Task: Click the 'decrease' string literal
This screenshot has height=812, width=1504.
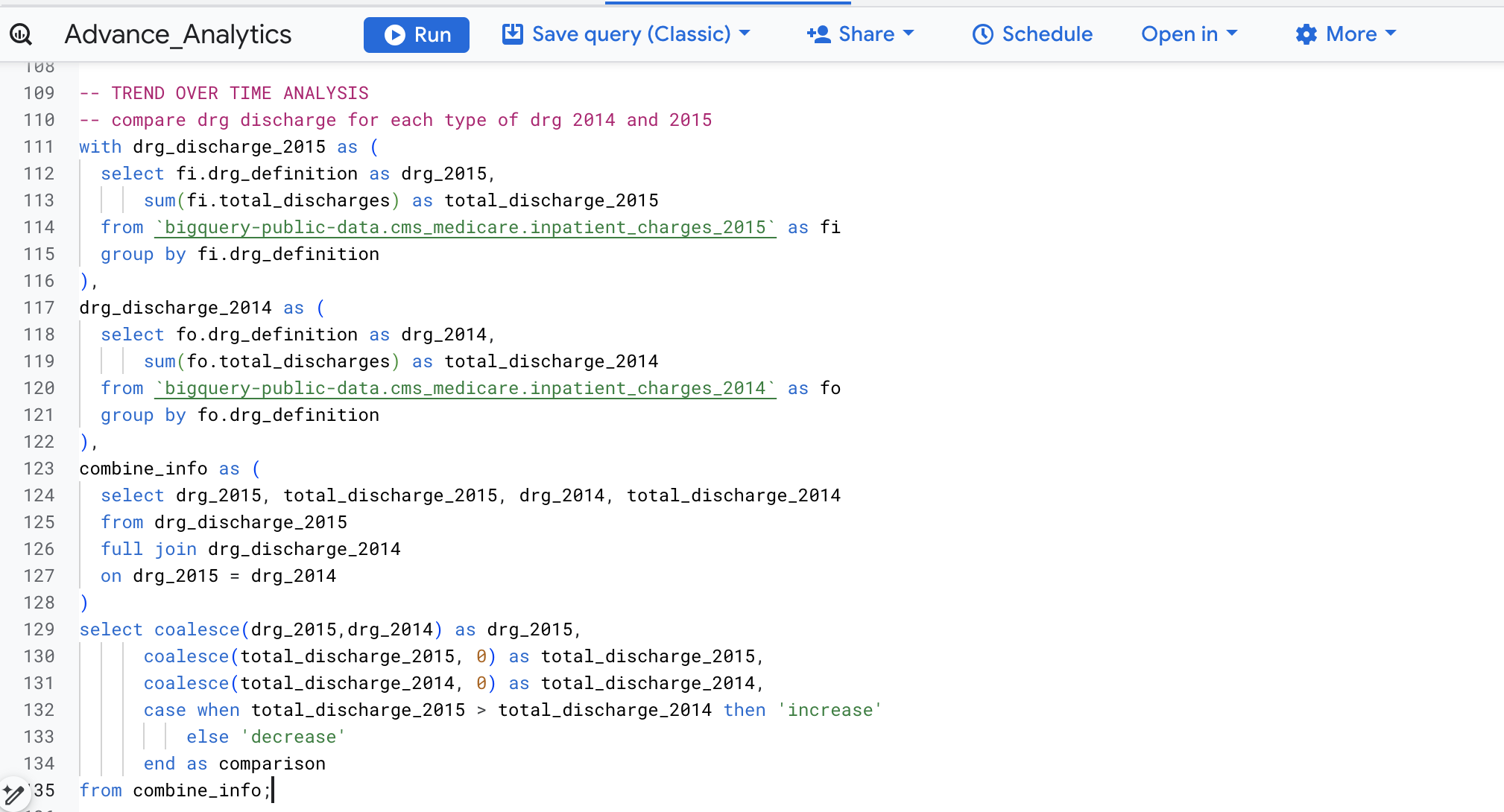Action: click(x=294, y=737)
